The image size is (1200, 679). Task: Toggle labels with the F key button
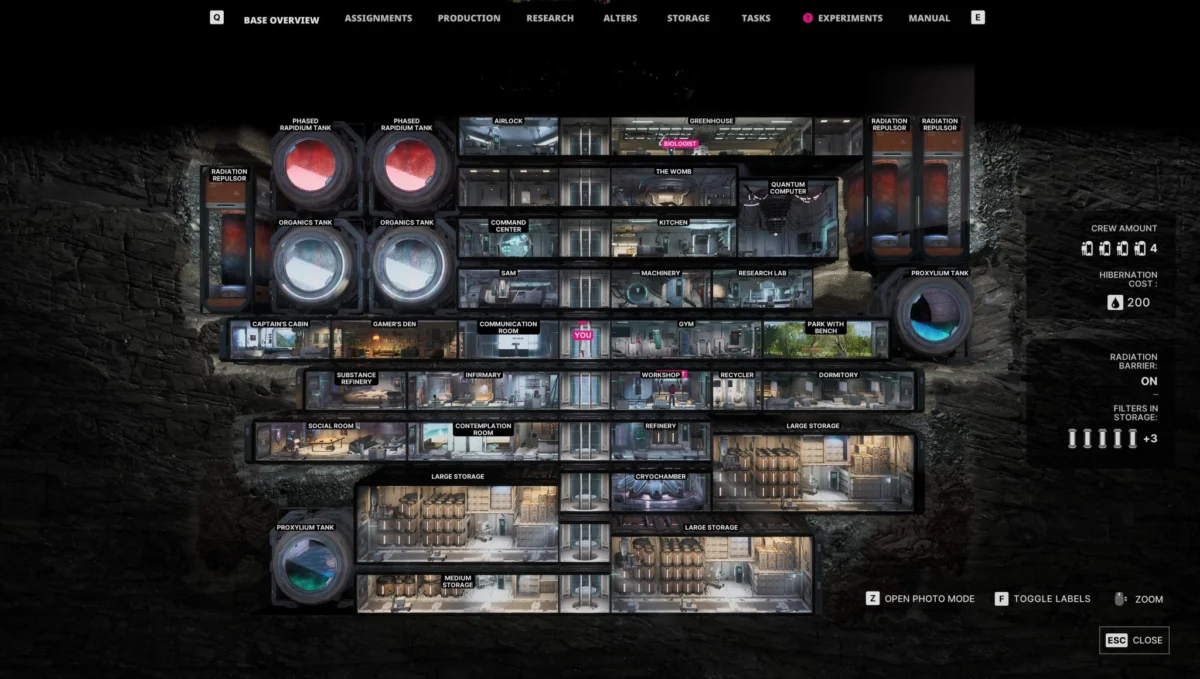[x=1001, y=598]
